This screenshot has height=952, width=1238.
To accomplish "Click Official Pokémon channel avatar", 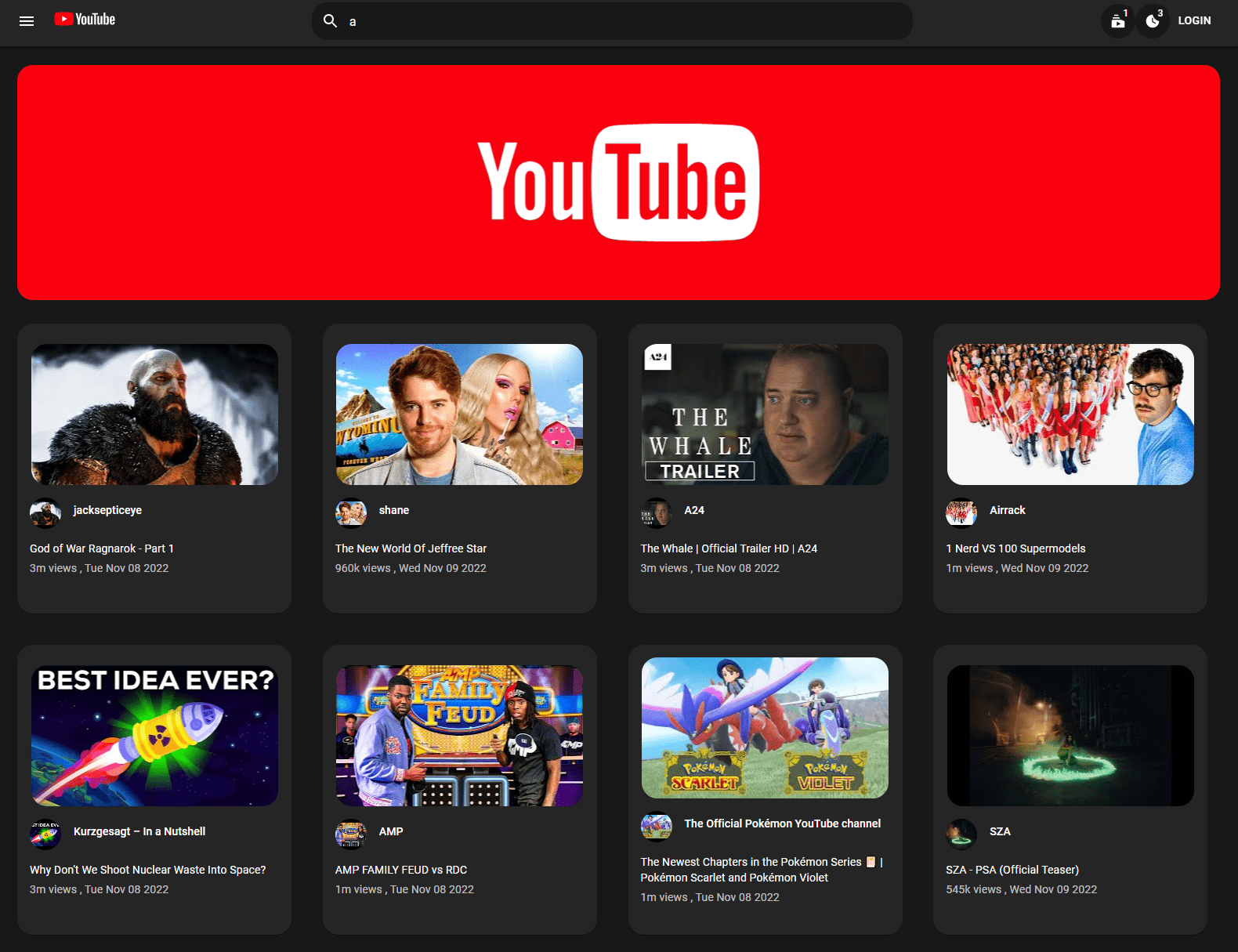I will click(x=657, y=827).
